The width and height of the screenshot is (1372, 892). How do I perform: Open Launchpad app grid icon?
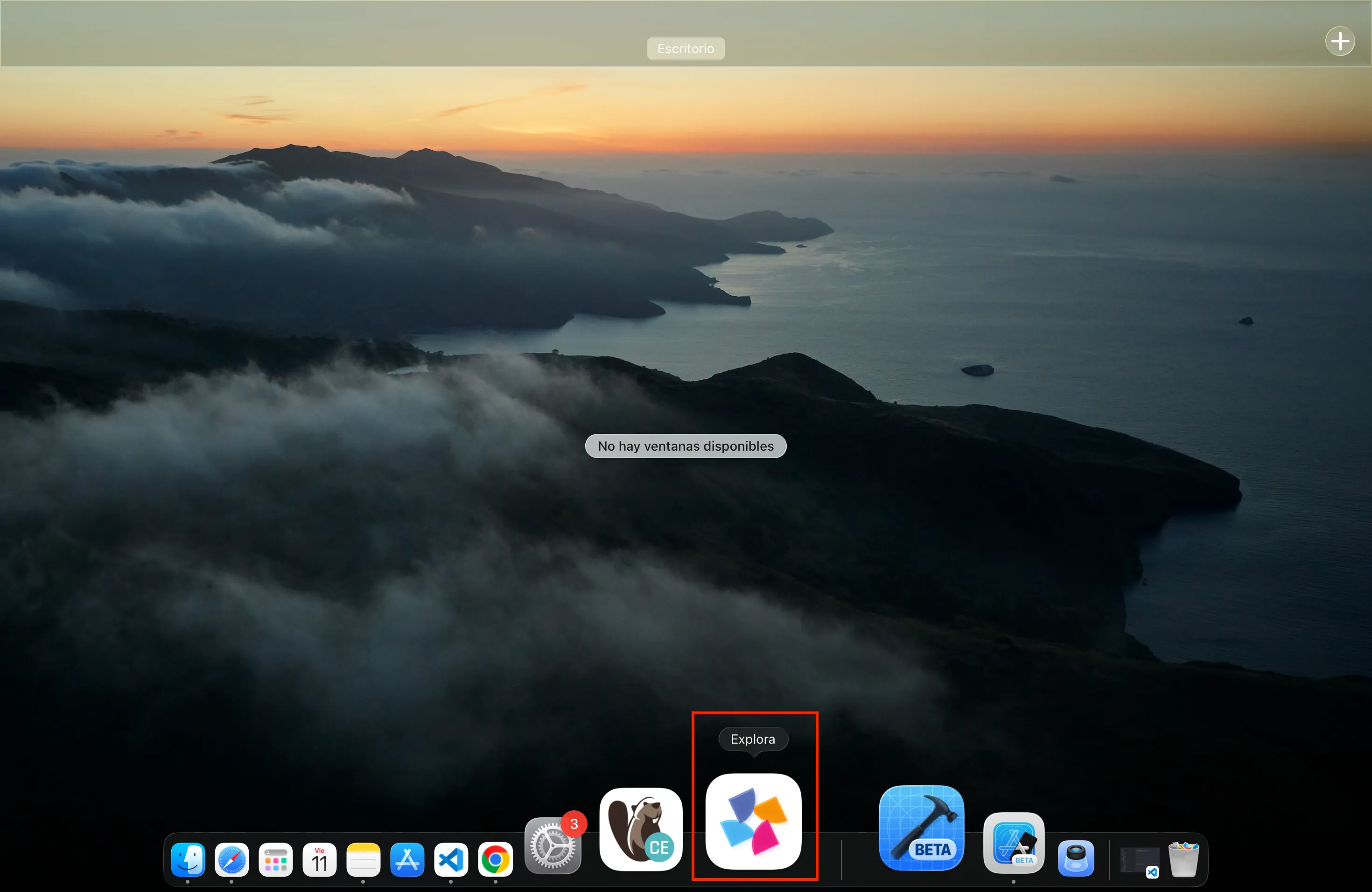click(x=275, y=860)
